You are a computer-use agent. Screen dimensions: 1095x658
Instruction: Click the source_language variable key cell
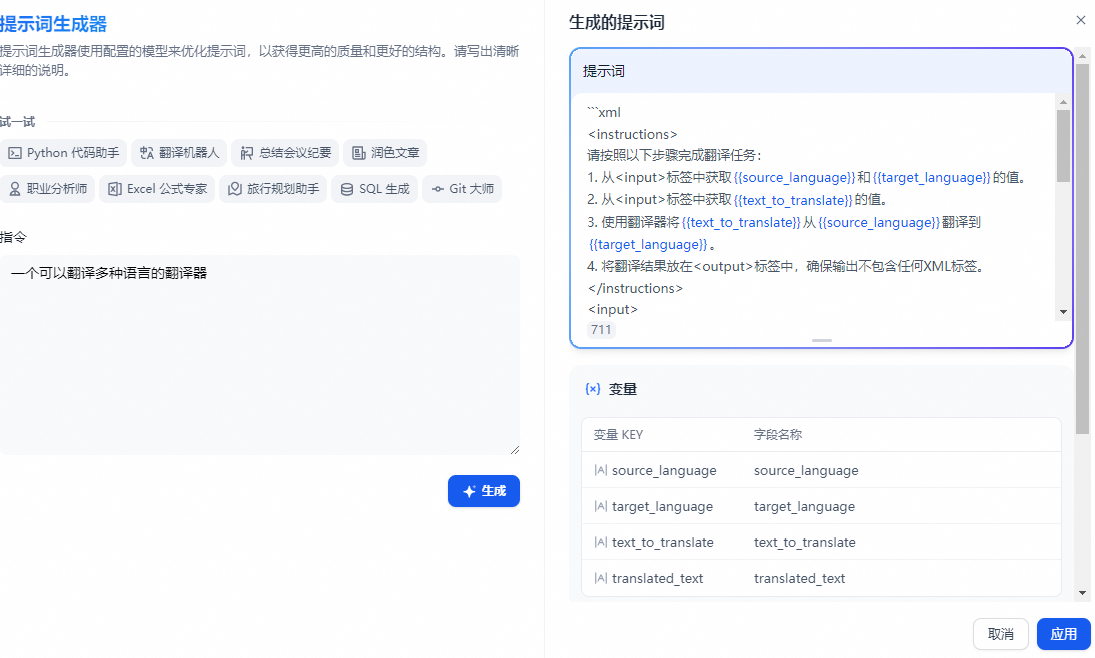point(664,471)
